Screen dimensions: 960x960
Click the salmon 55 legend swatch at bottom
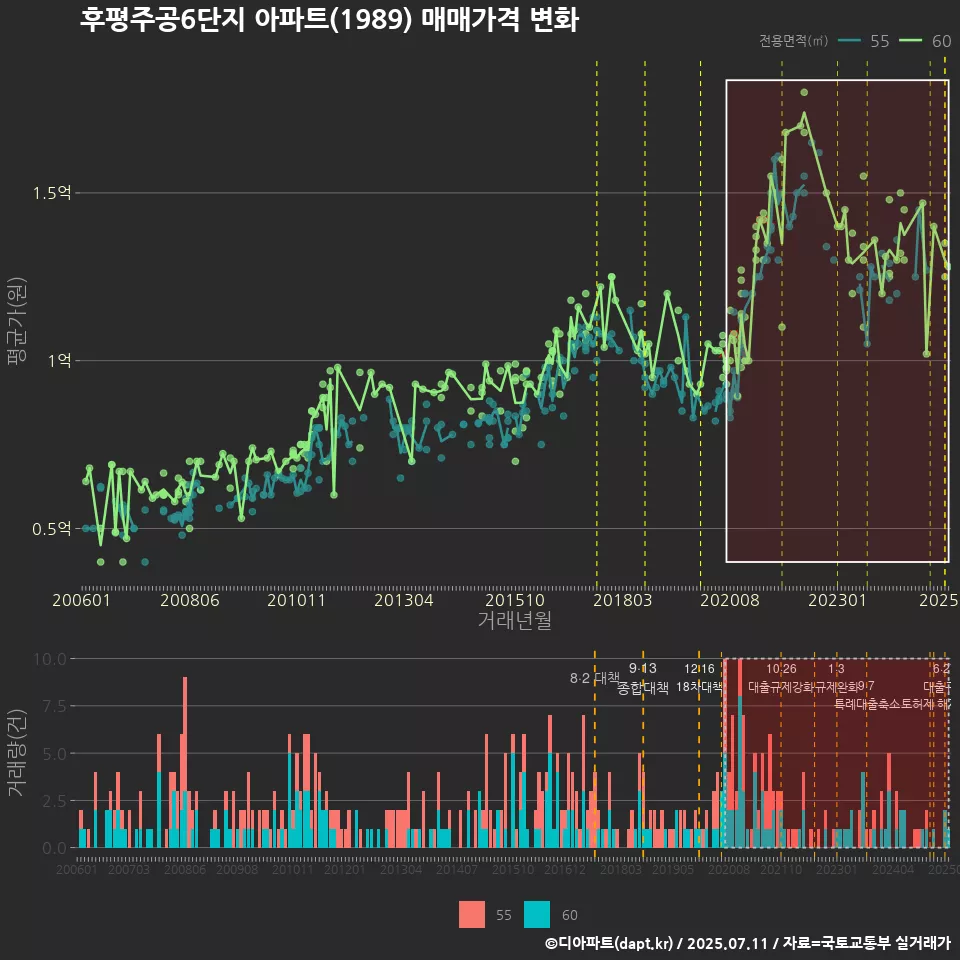pos(471,915)
